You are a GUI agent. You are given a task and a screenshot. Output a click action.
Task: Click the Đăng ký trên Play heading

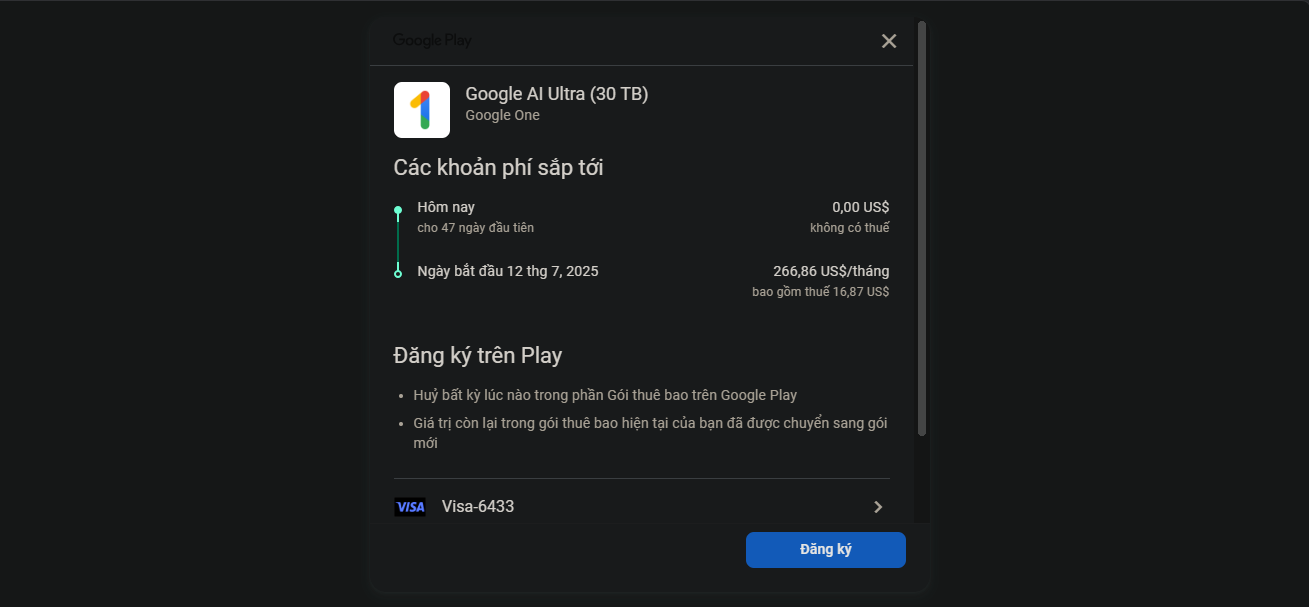(478, 355)
